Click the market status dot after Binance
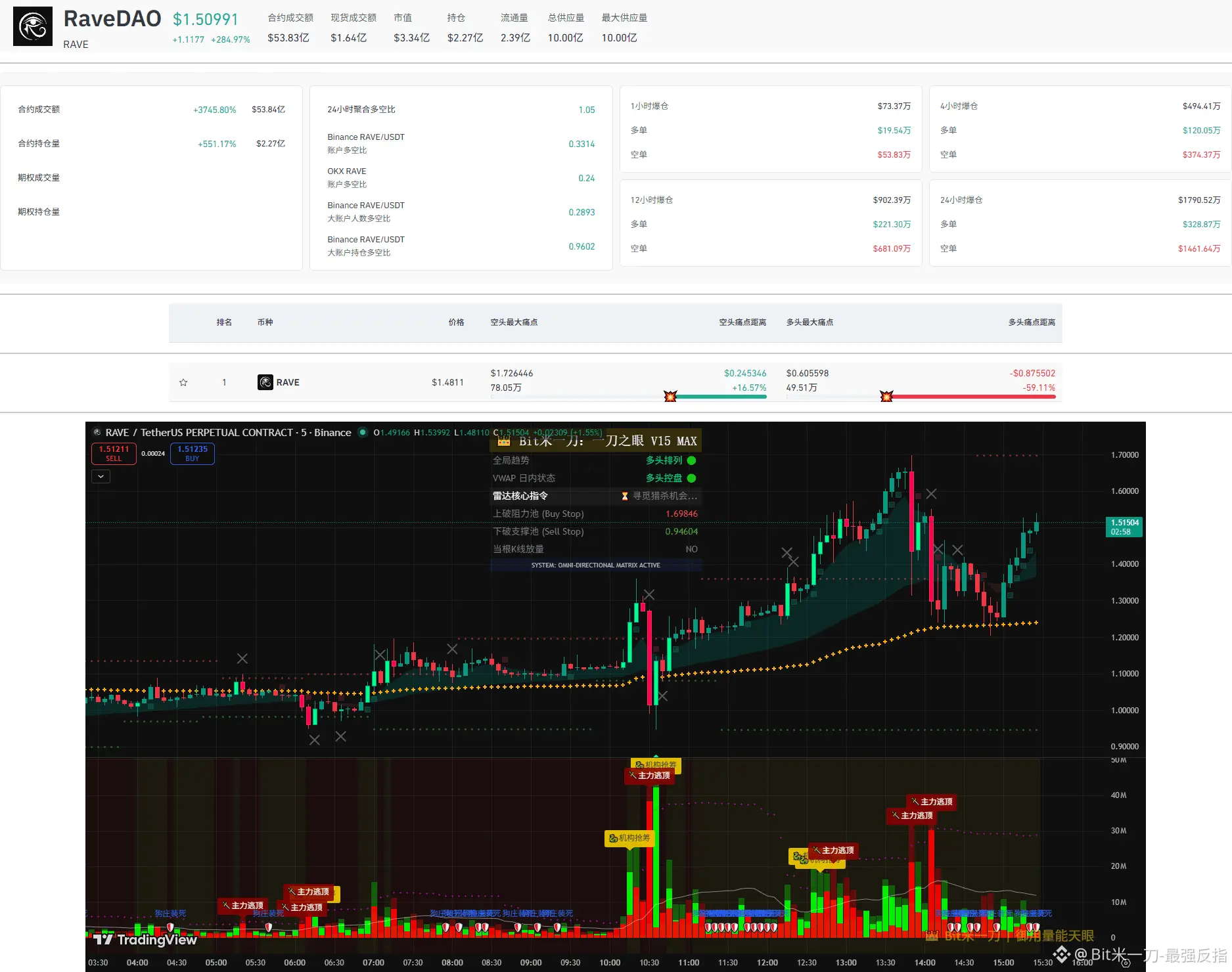The image size is (1232, 972). click(362, 432)
